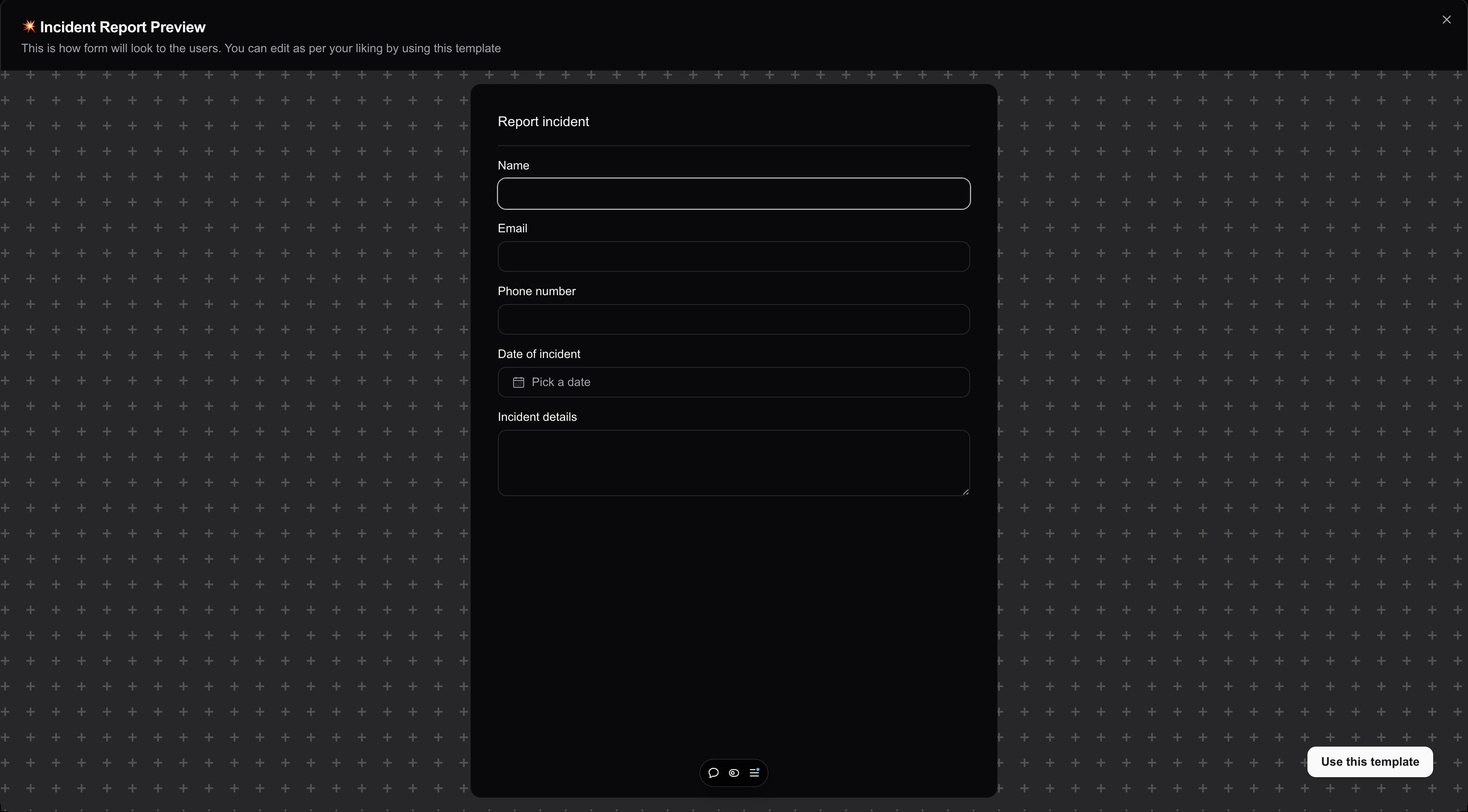This screenshot has width=1468, height=812.
Task: Click the calendar icon in date field
Action: click(518, 382)
